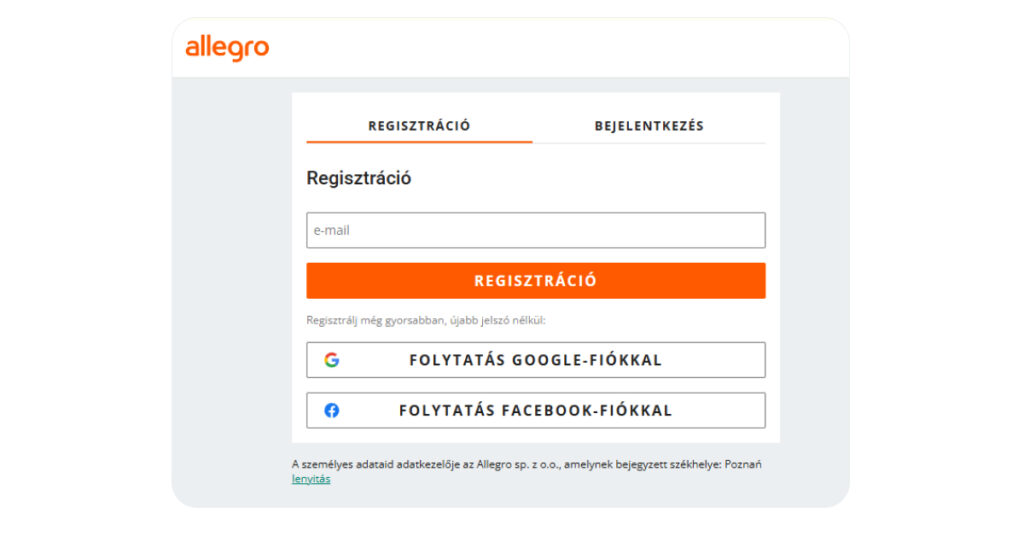Select the Regisztráció tab
The image size is (1024, 536).
coord(419,126)
